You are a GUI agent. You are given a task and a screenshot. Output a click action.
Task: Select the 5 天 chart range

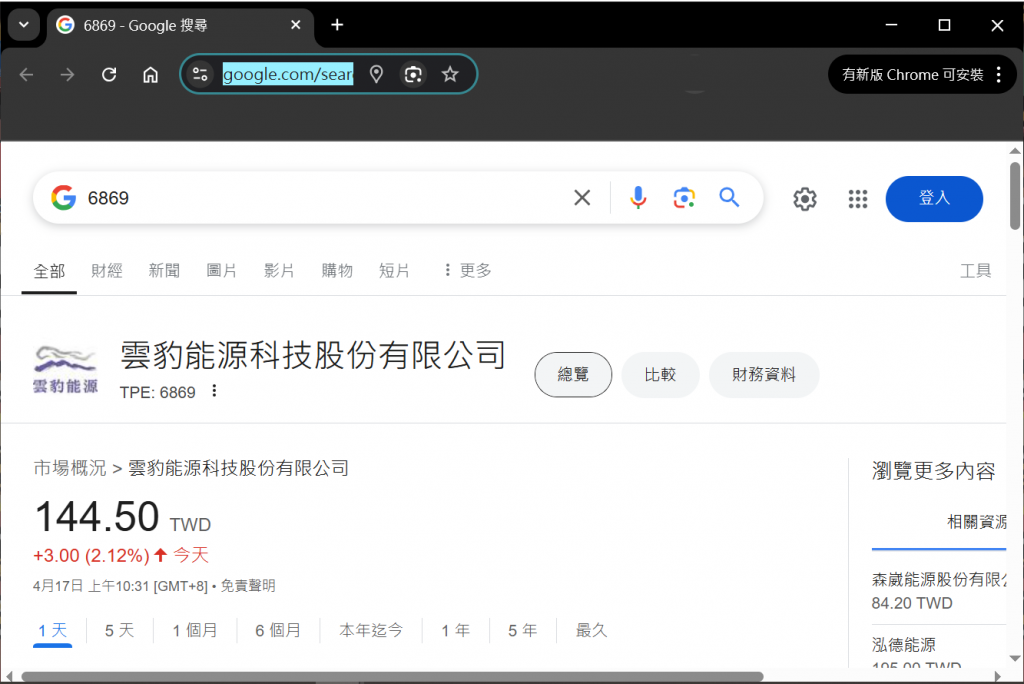tap(120, 630)
